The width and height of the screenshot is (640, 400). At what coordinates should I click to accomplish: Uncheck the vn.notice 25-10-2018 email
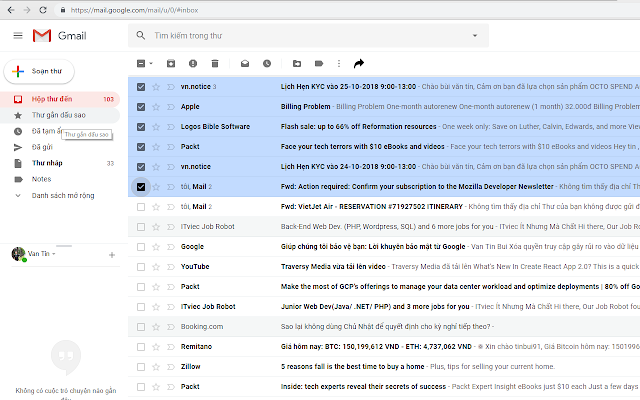coord(141,87)
